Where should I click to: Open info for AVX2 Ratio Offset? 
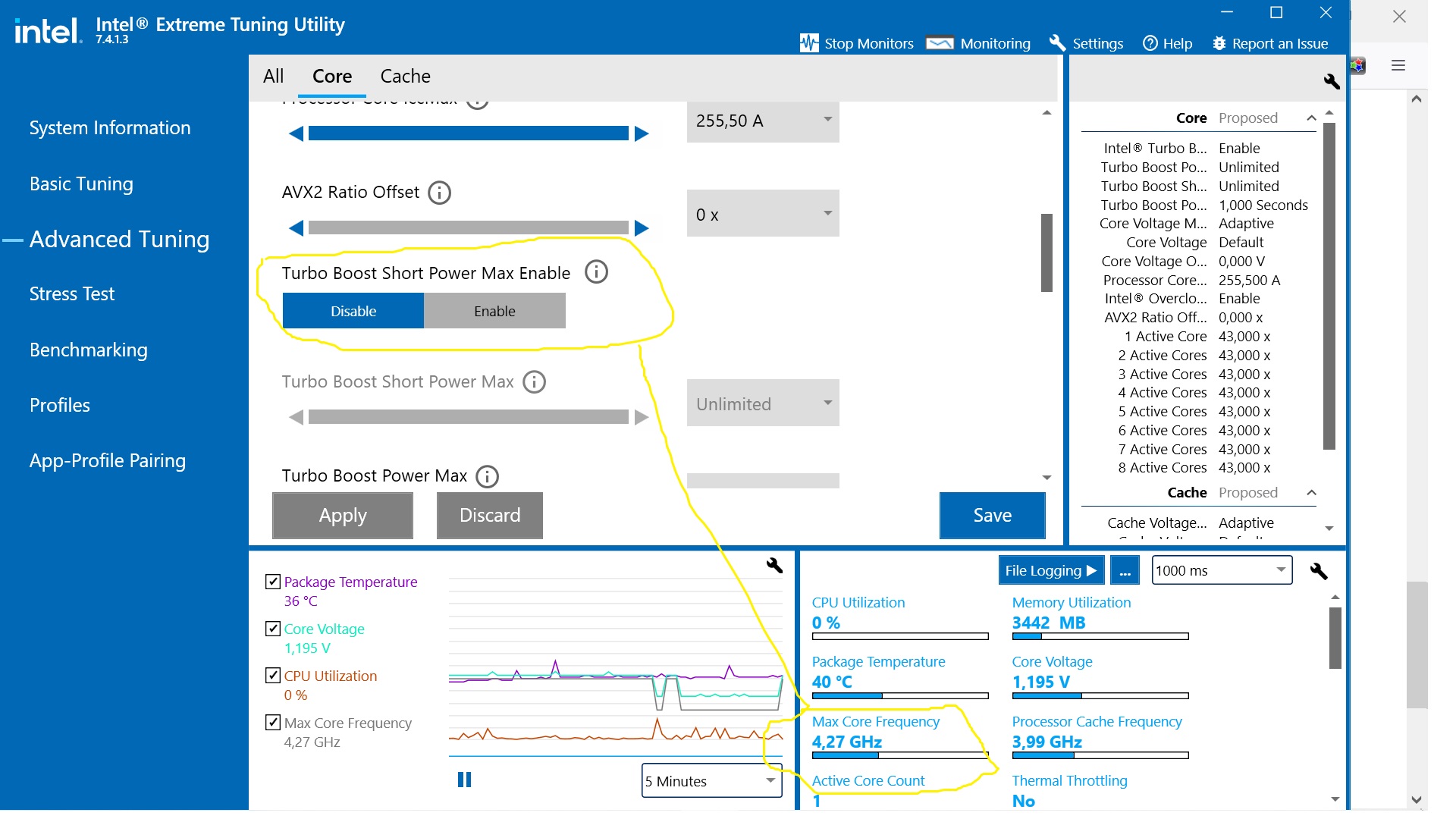point(439,193)
